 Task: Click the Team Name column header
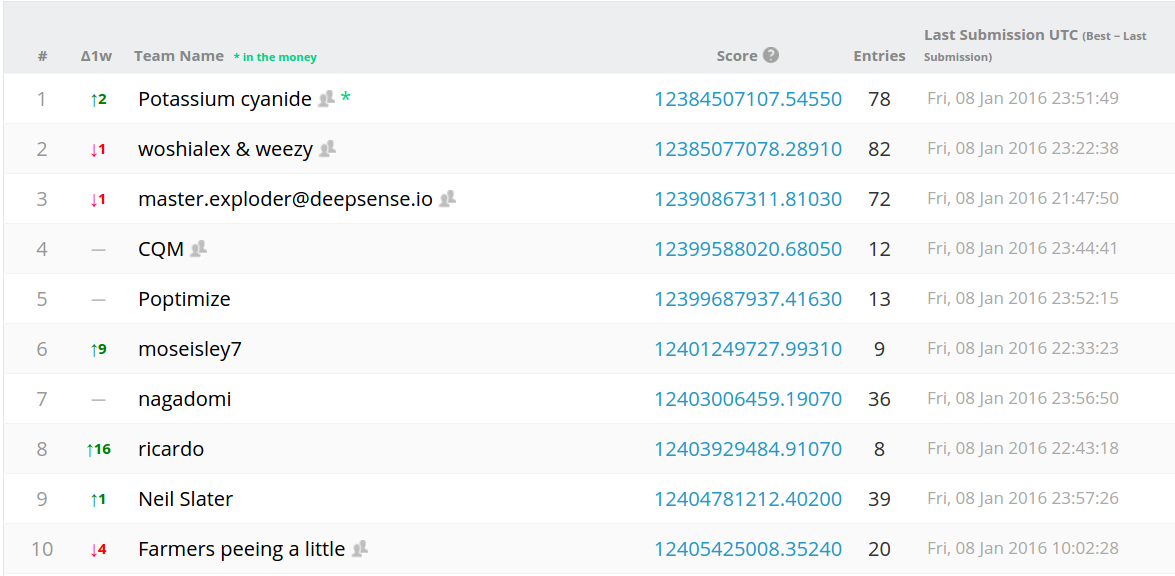pos(179,56)
